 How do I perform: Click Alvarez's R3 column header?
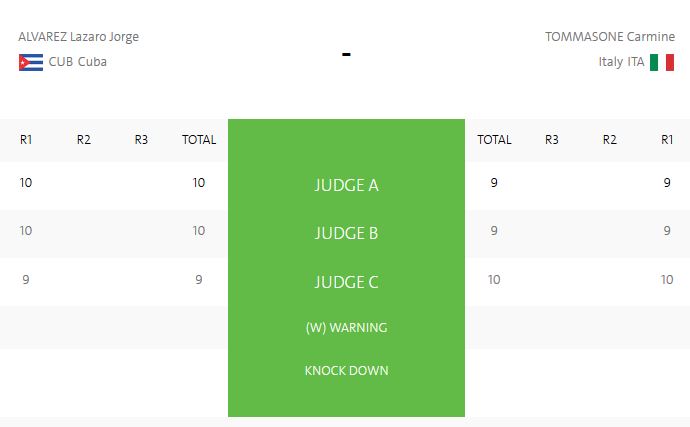coord(141,140)
